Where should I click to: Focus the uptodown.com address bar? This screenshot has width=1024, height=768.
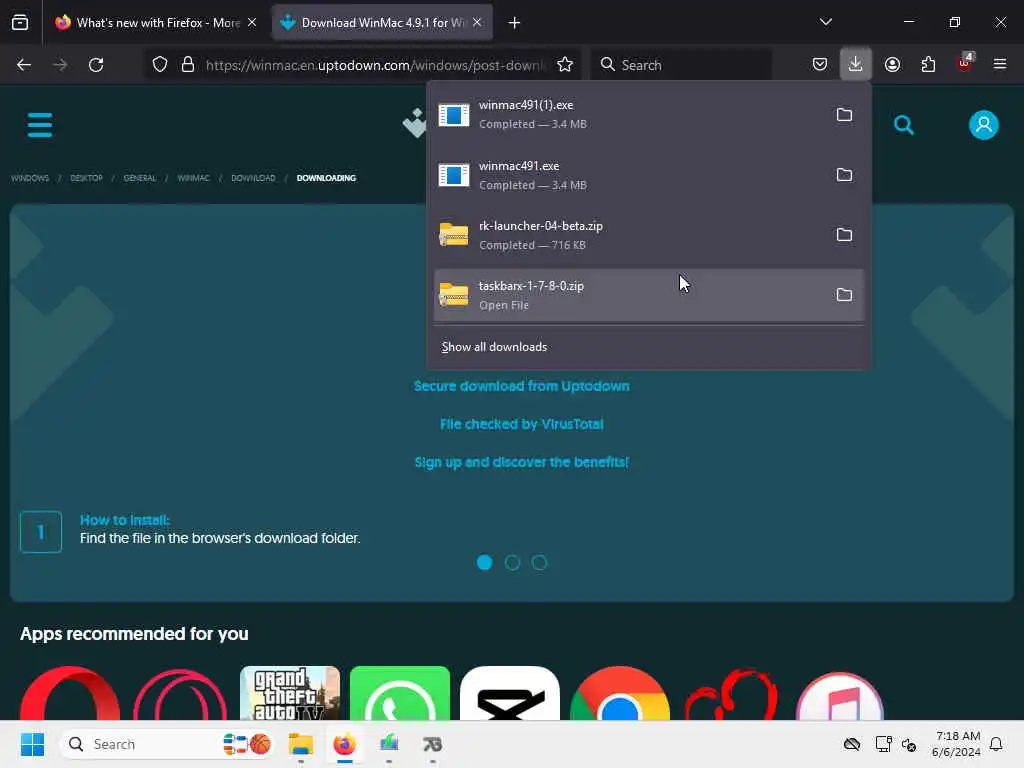[x=375, y=65]
